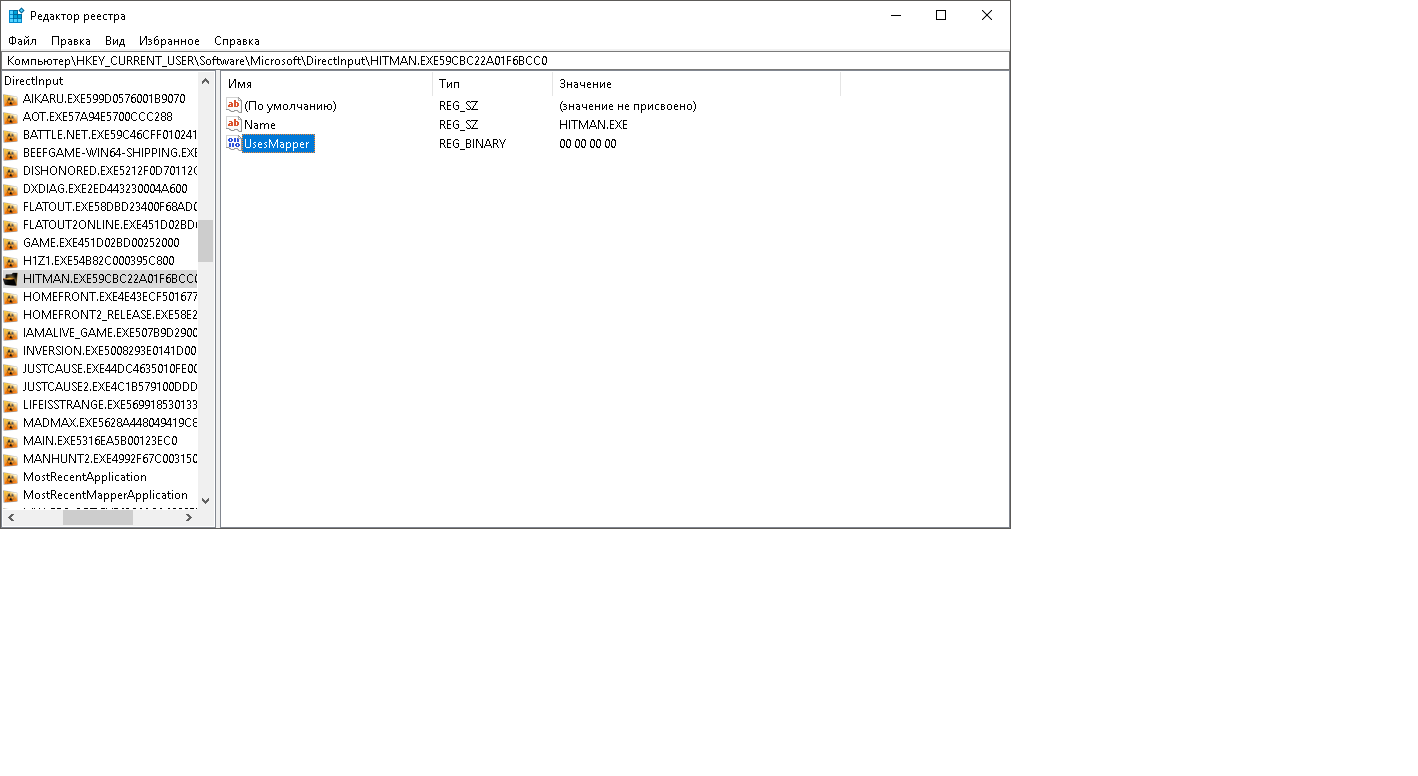Viewport: 1418px width, 776px height.
Task: Click the folder icon beside BATTLE.NET.EXE key
Action: (x=11, y=135)
